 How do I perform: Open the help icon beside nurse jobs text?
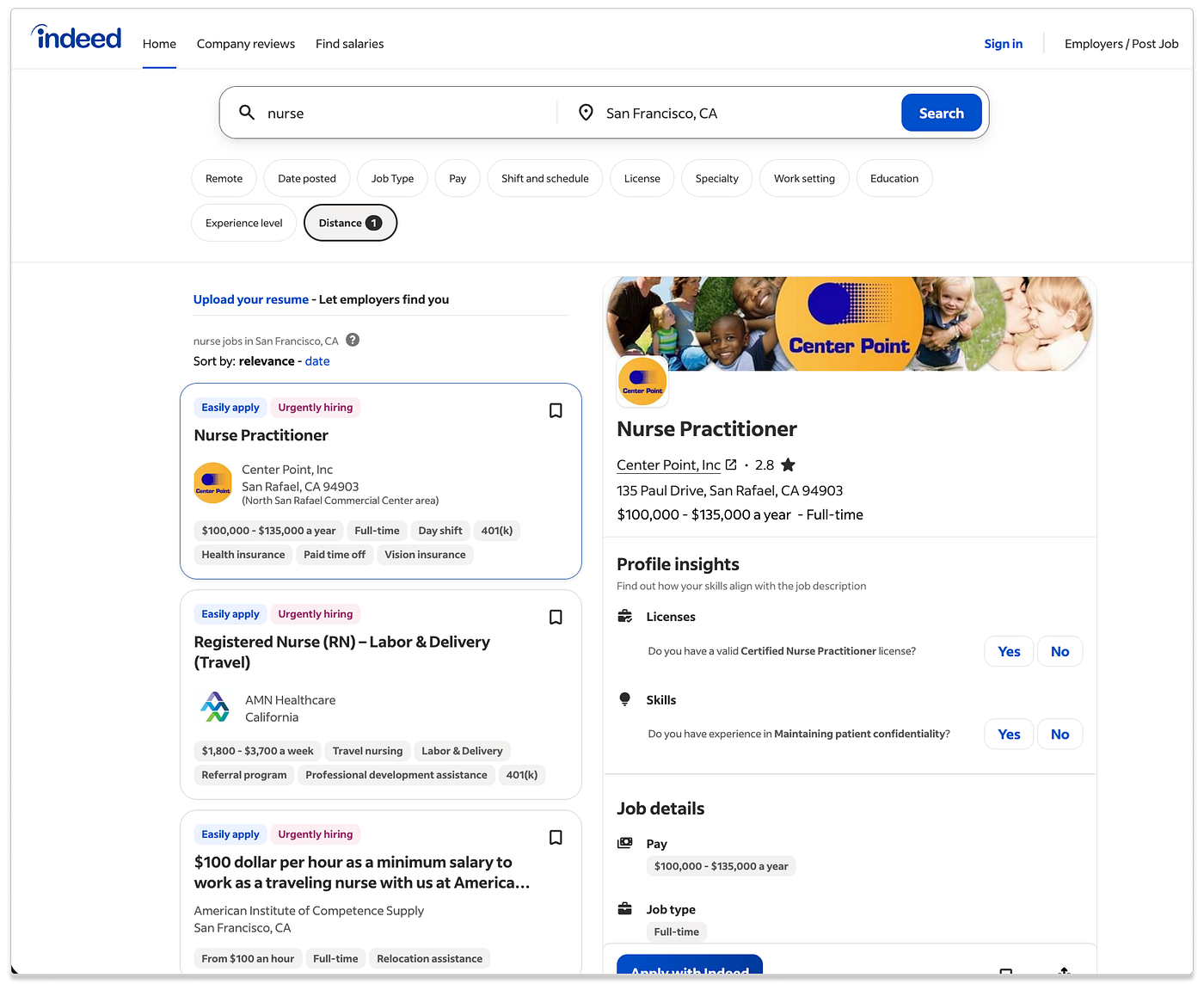pos(353,340)
